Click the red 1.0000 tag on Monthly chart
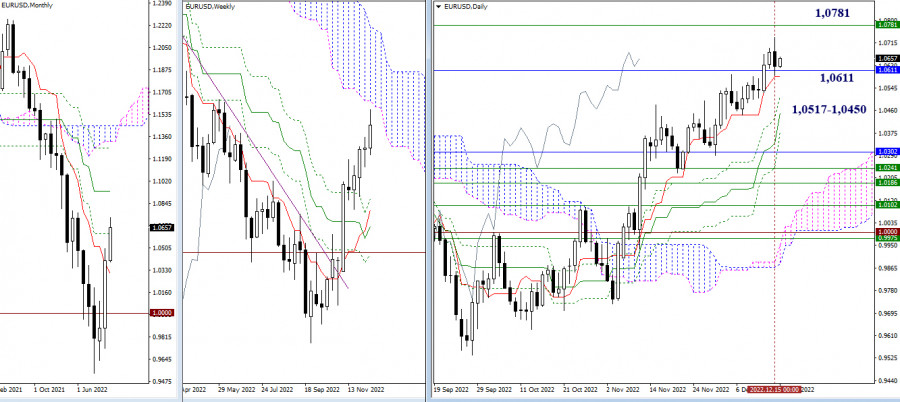This screenshot has height=402, width=900. [160, 312]
